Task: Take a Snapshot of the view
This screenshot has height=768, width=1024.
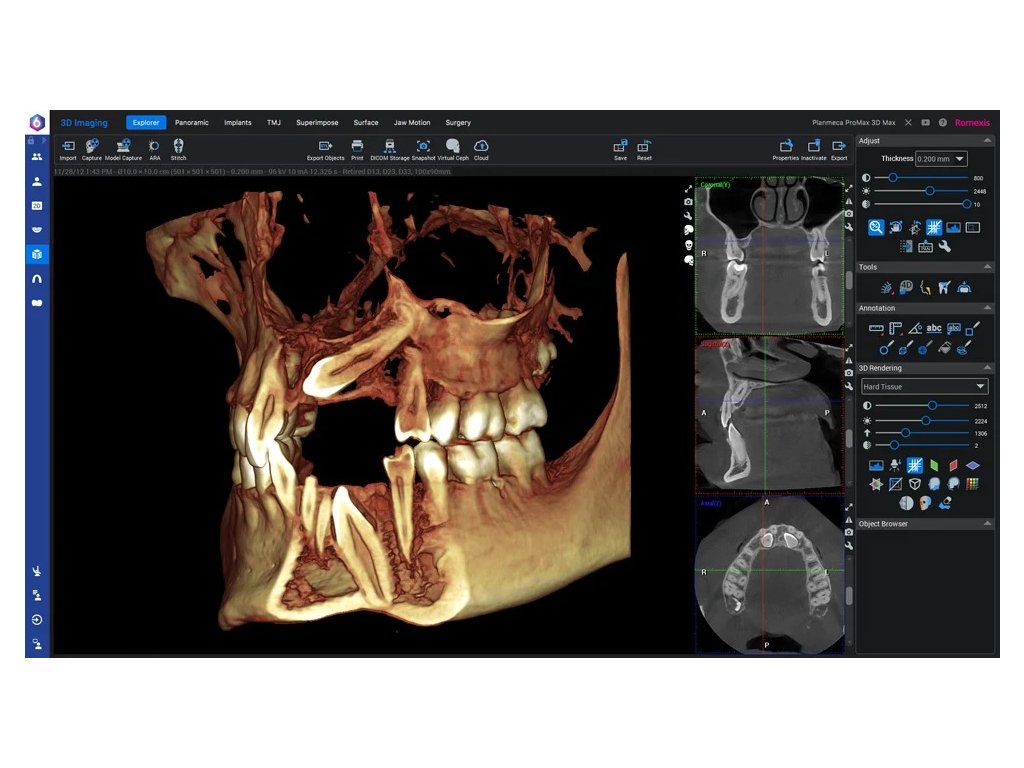Action: coord(423,147)
